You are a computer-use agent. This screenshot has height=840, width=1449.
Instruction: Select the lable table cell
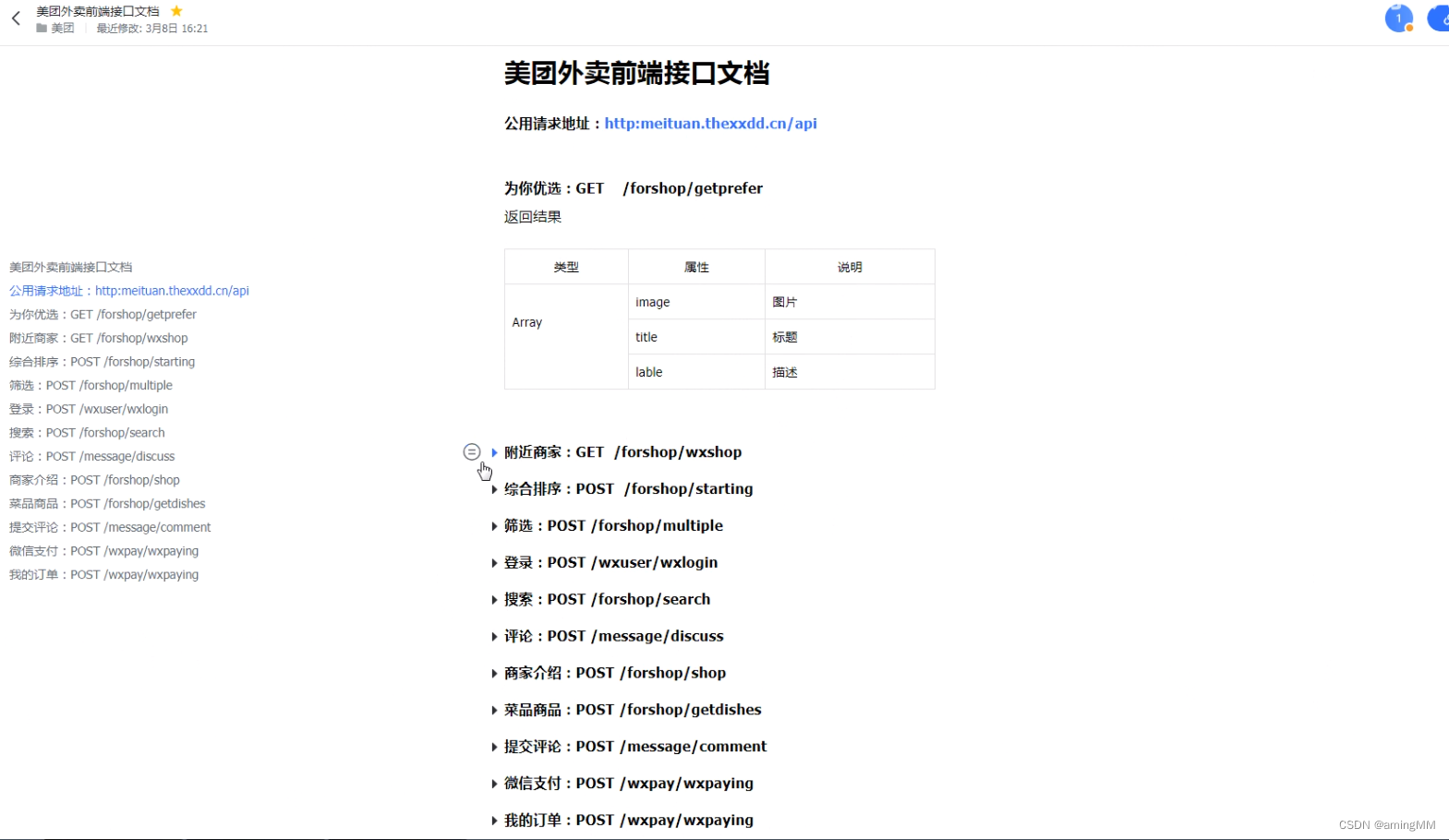696,372
